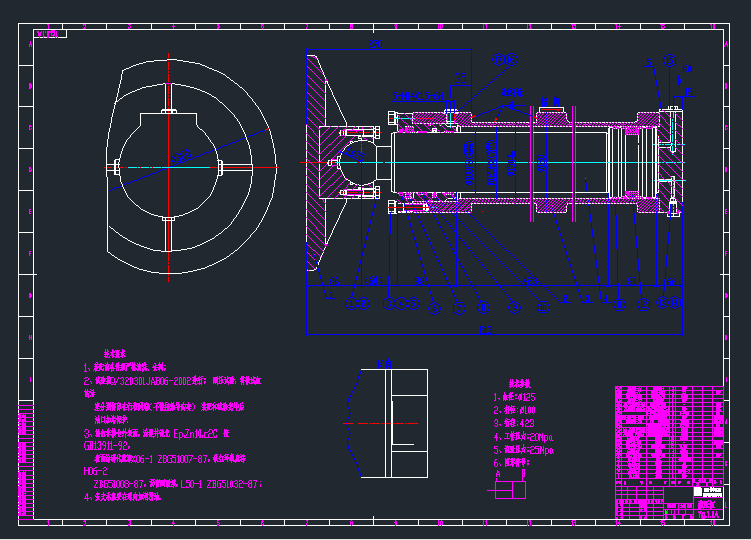The height and width of the screenshot is (540, 751).
Task: Select the EpZn10.c2C coating note text
Action: pos(195,434)
